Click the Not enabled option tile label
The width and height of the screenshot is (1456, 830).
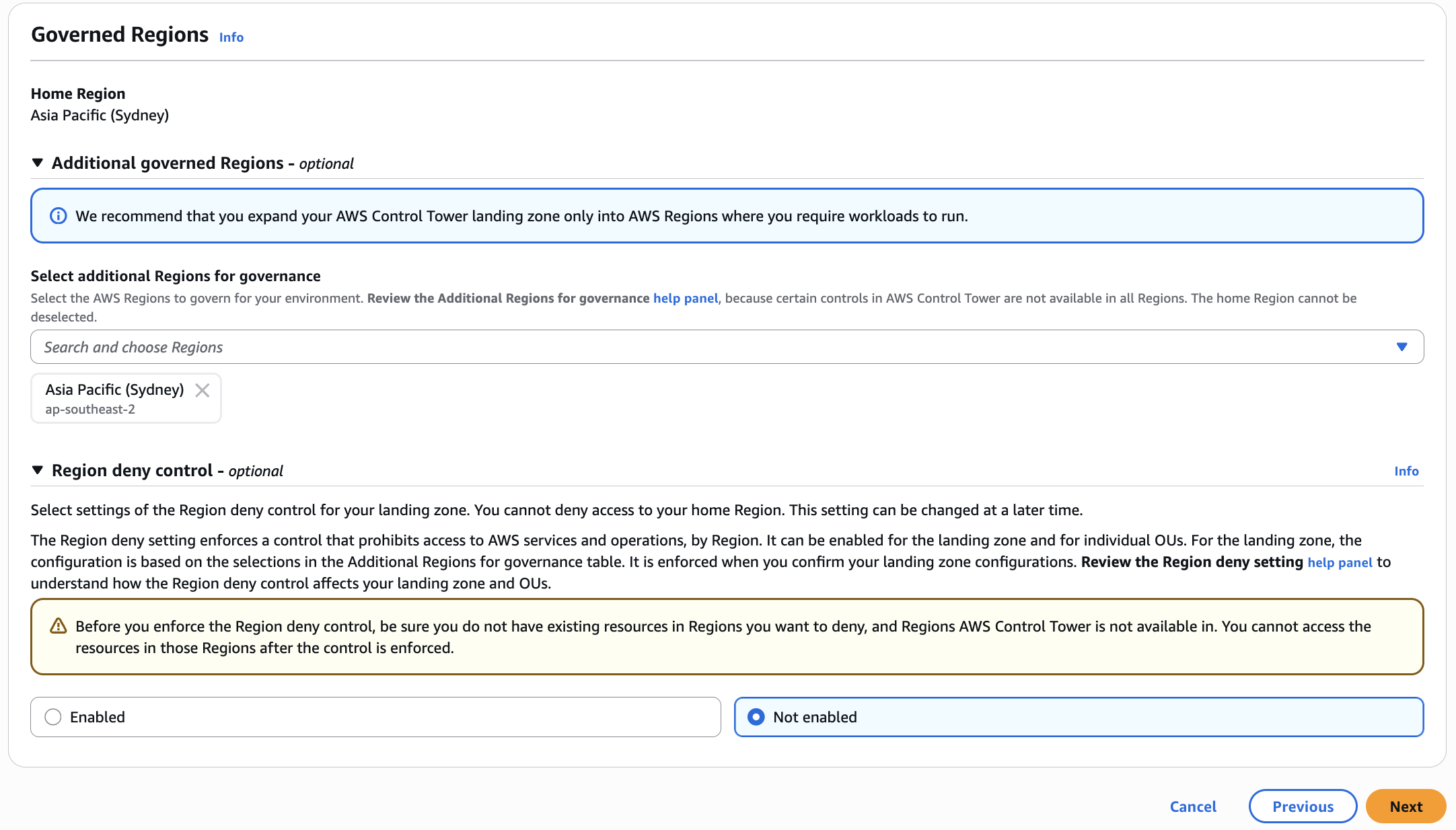(815, 717)
